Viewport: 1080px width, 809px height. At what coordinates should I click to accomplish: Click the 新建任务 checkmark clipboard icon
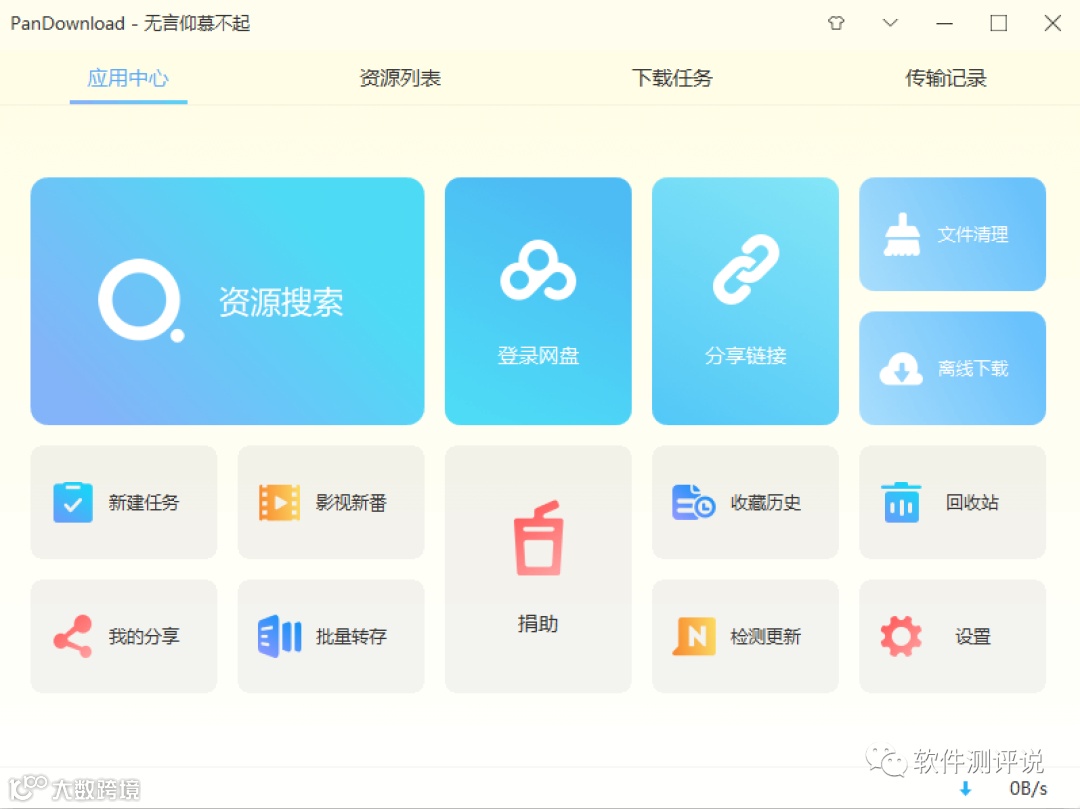pyautogui.click(x=73, y=503)
